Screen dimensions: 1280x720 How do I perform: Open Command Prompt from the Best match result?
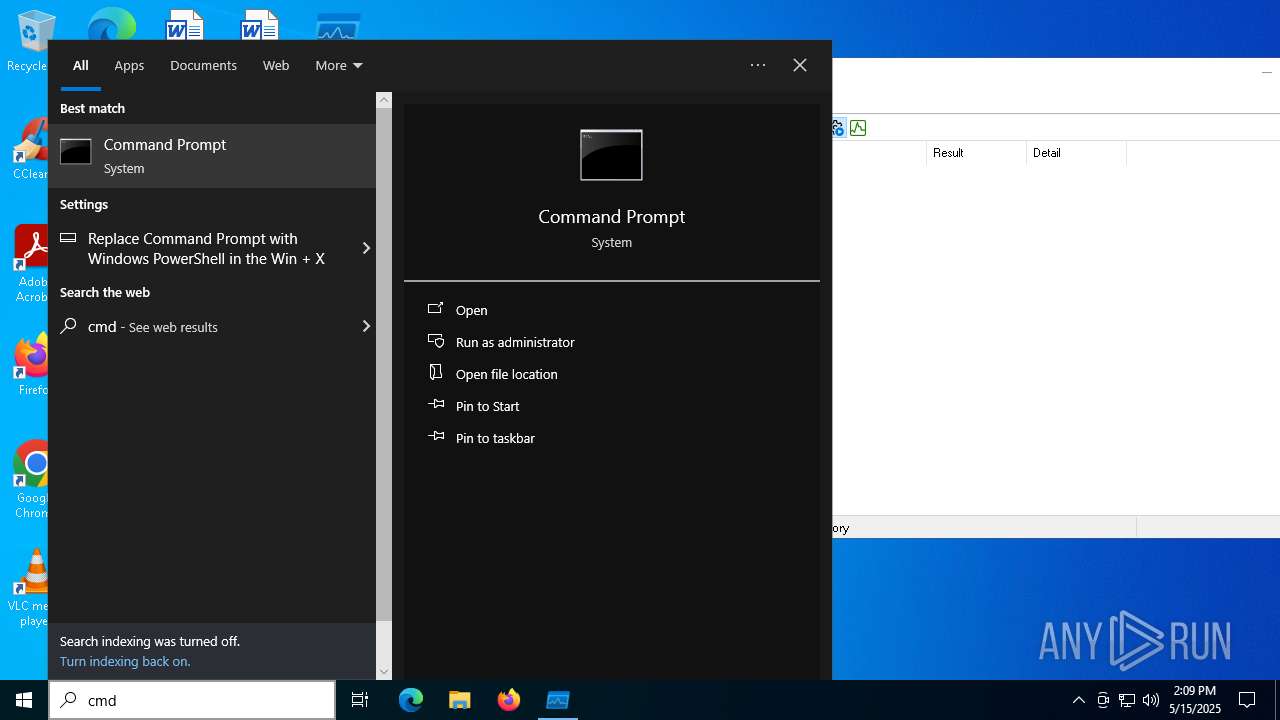click(212, 156)
